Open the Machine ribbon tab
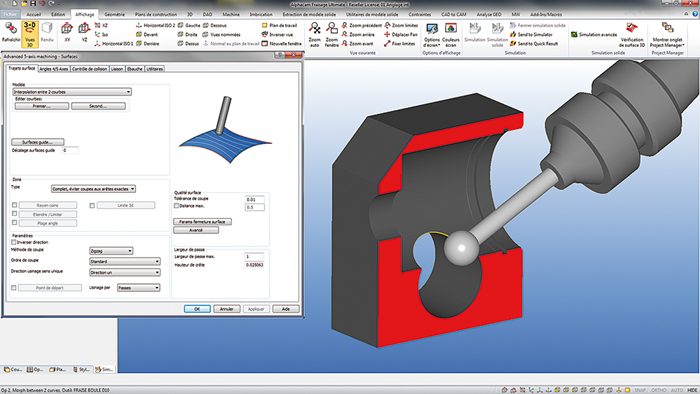The height and width of the screenshot is (394, 700). (231, 14)
